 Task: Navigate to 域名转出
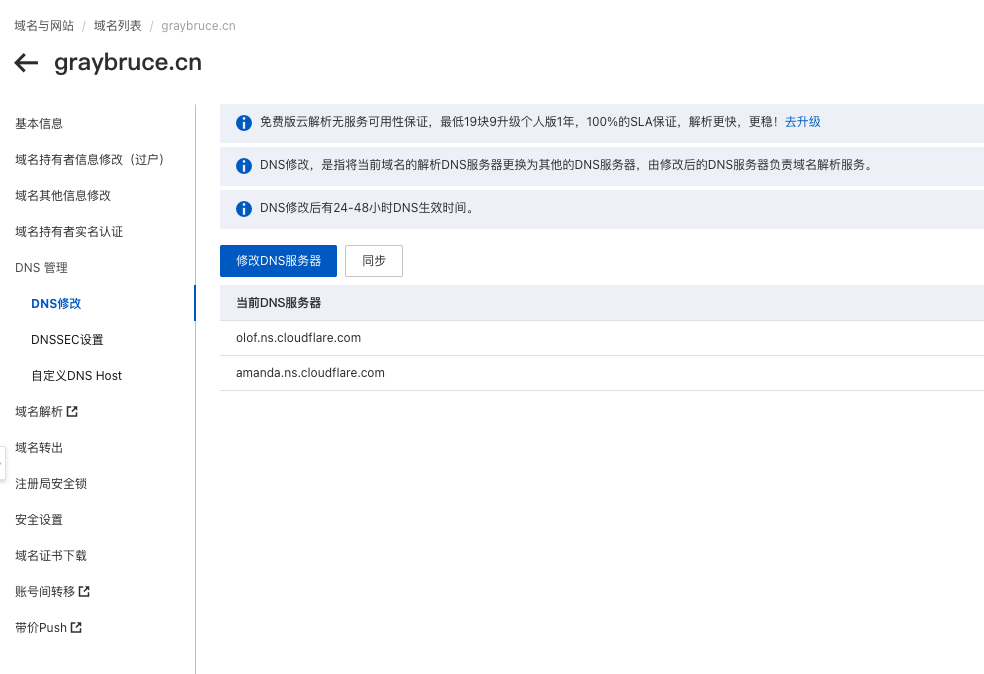(x=39, y=447)
